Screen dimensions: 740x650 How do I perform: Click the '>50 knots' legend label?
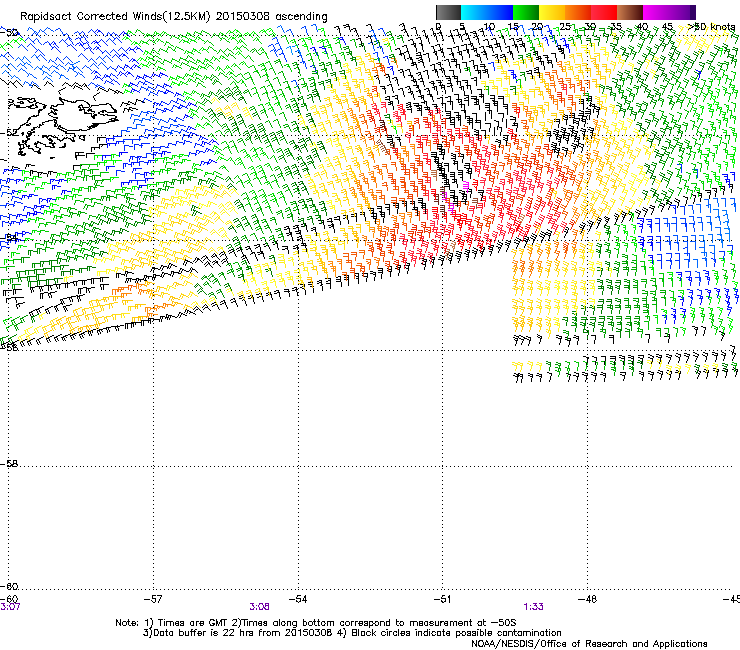pyautogui.click(x=711, y=27)
